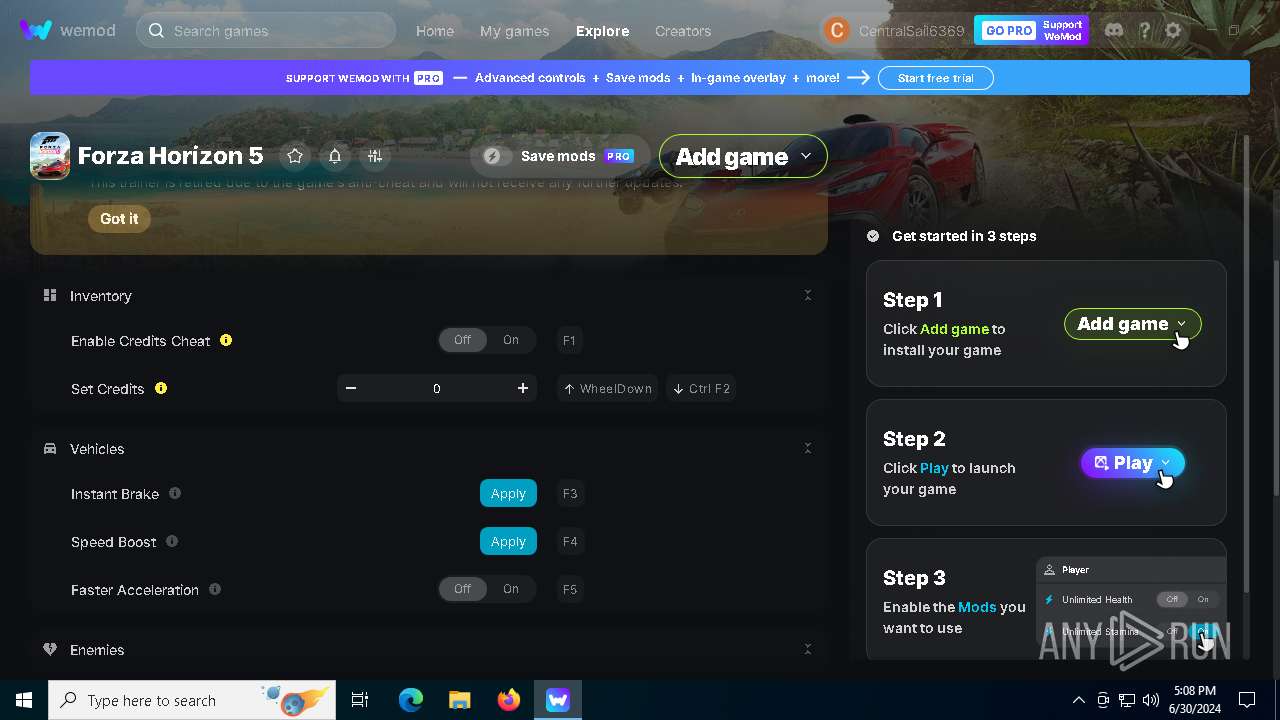Show hidden system tray icons
Screen dimensions: 1280x720
[1078, 700]
